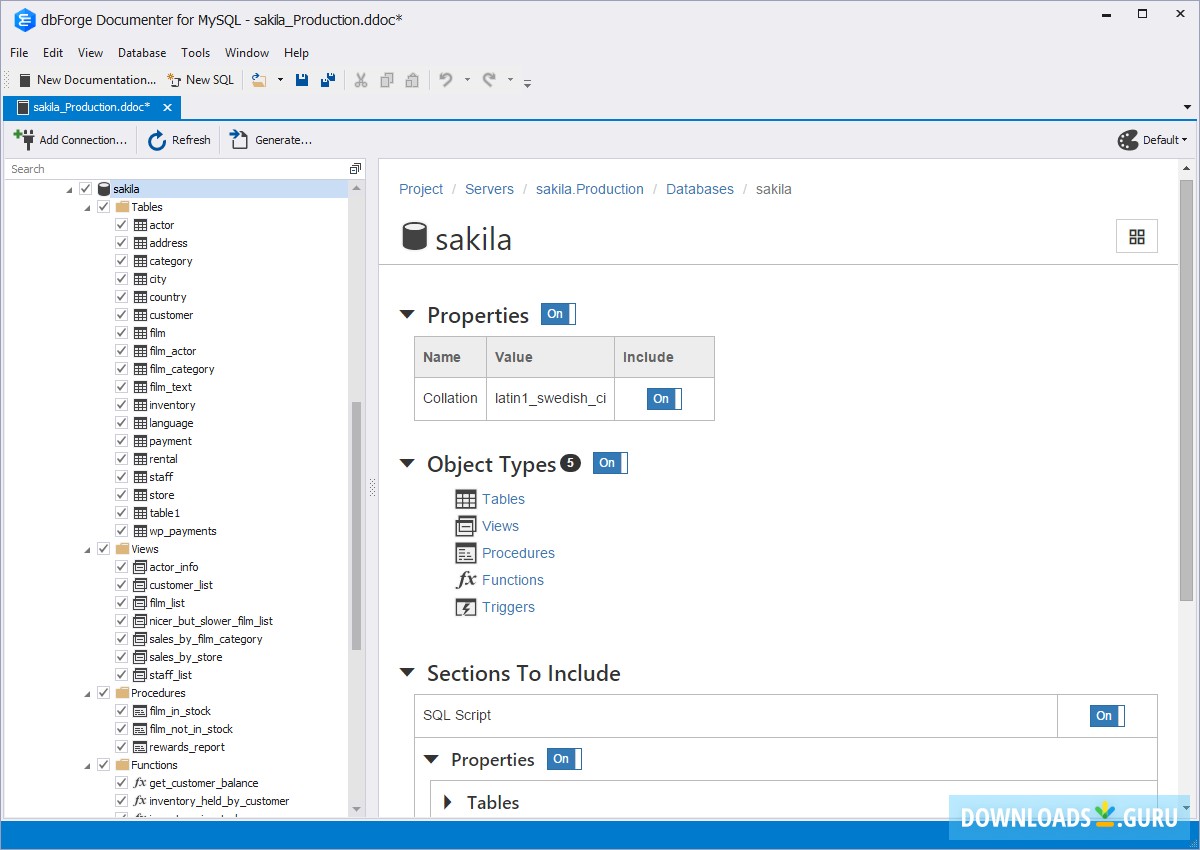Collapse the Views folder node

click(87, 549)
